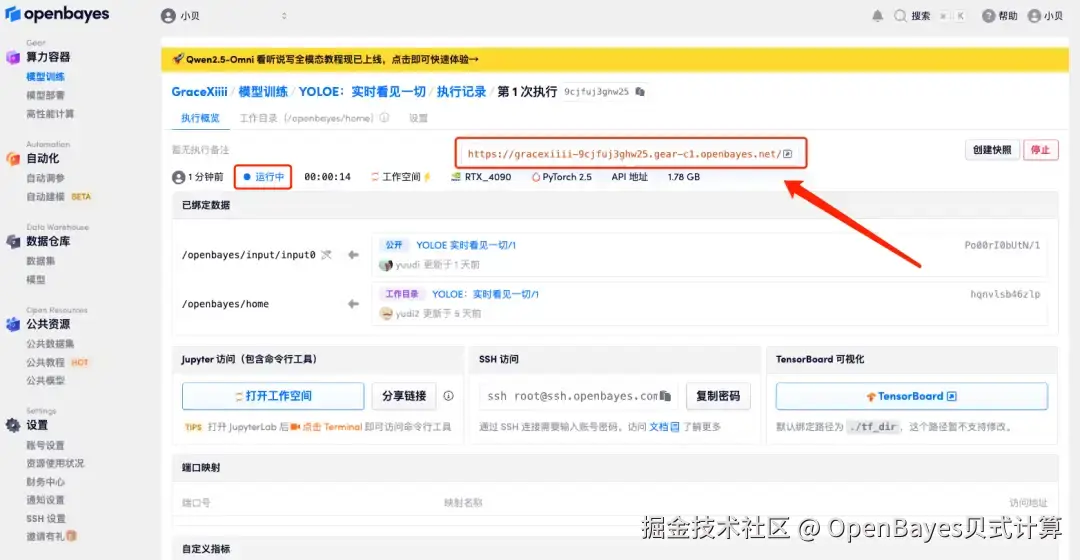Image resolution: width=1080 pixels, height=560 pixels.
Task: Go to 模型训练 breadcrumb link
Action: 263,92
